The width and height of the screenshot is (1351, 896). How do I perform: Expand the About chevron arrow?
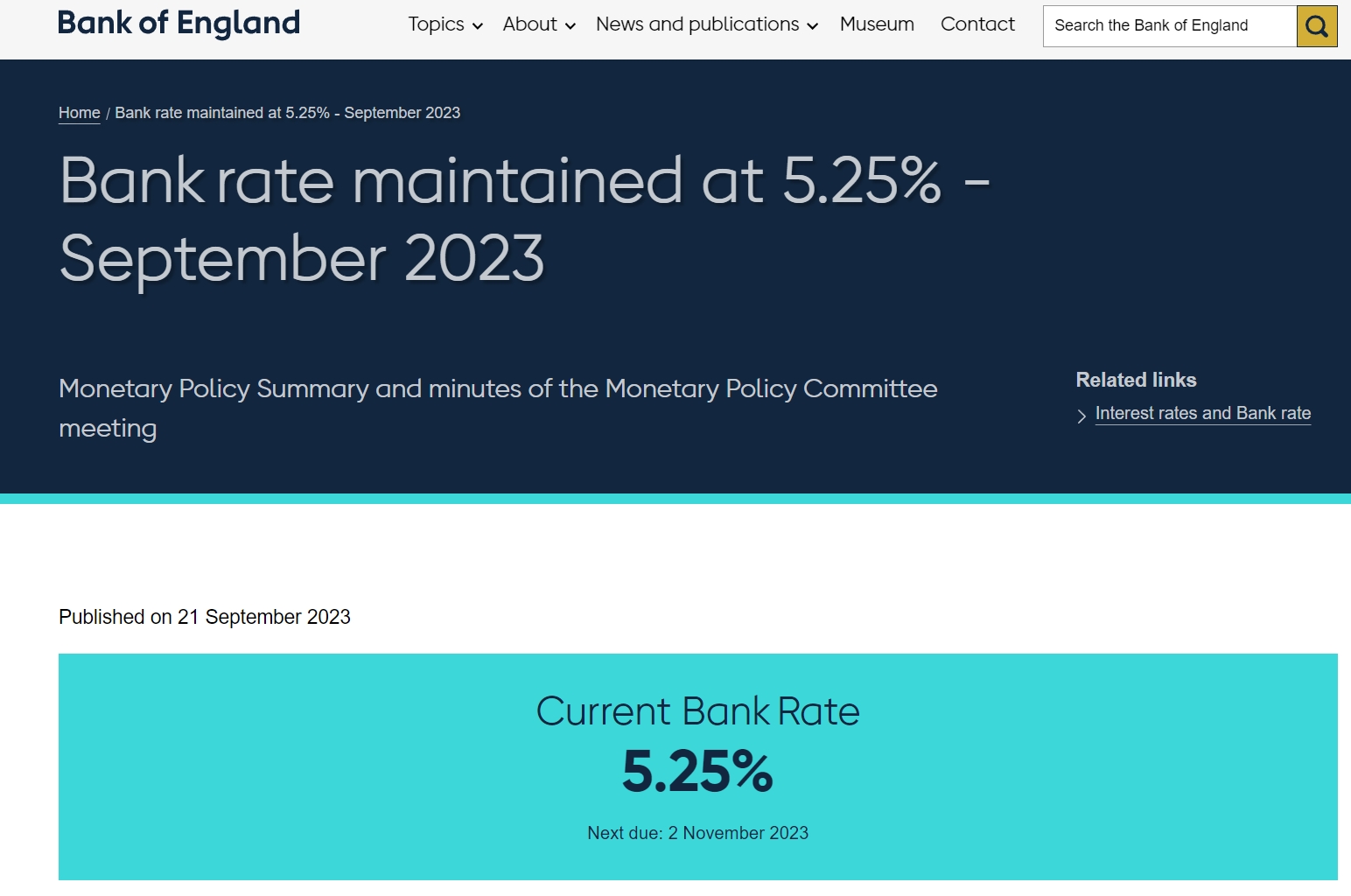point(570,26)
